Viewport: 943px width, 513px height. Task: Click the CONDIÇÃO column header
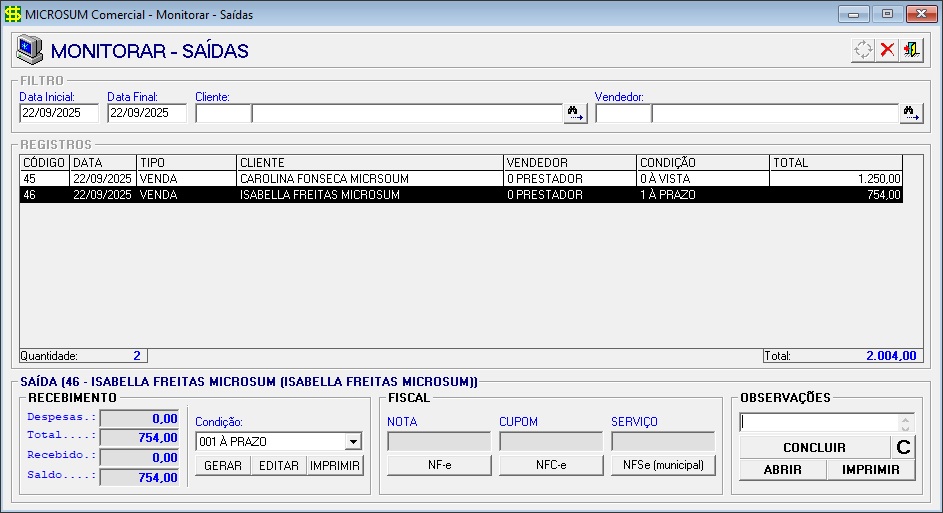[x=702, y=162]
